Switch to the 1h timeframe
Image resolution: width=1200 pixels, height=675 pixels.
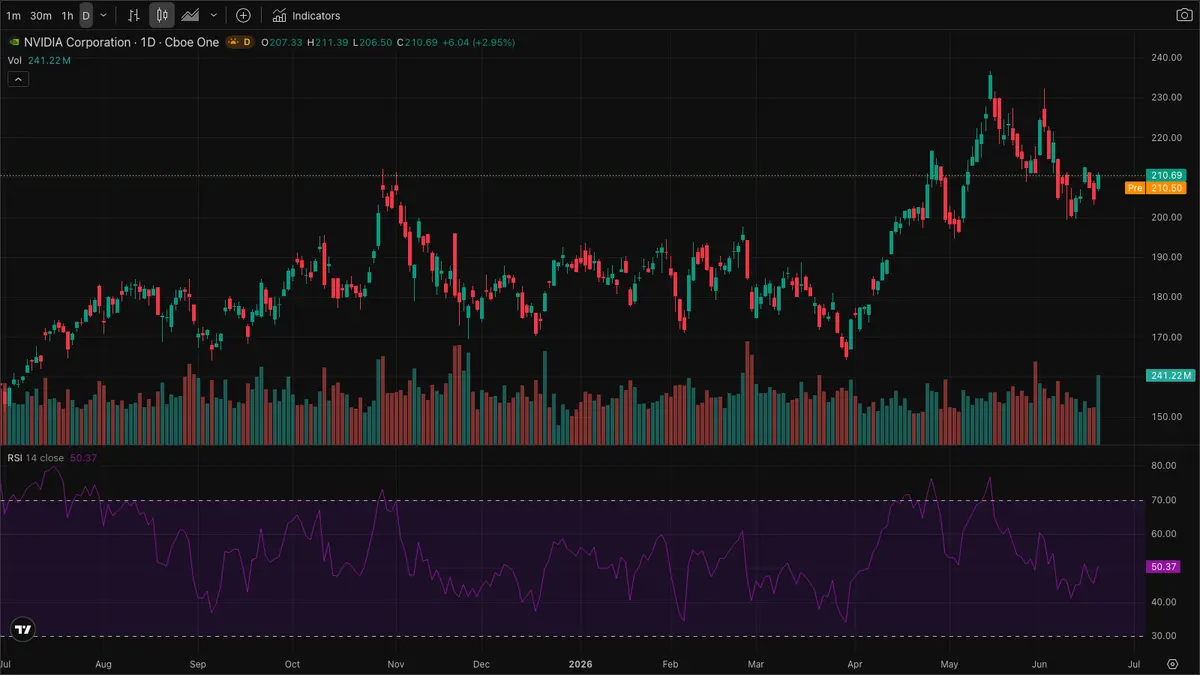click(67, 16)
